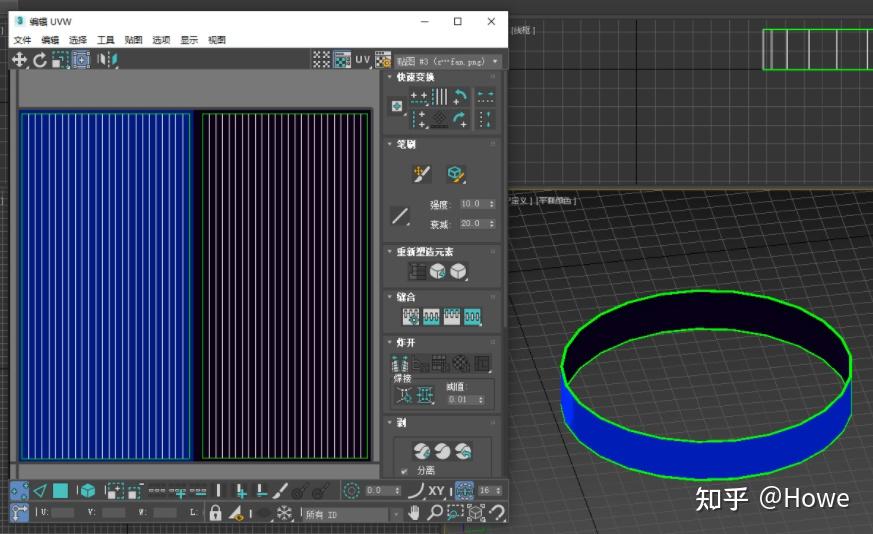
Task: Rotate selection clockwise ninety degrees
Action: [x=460, y=119]
